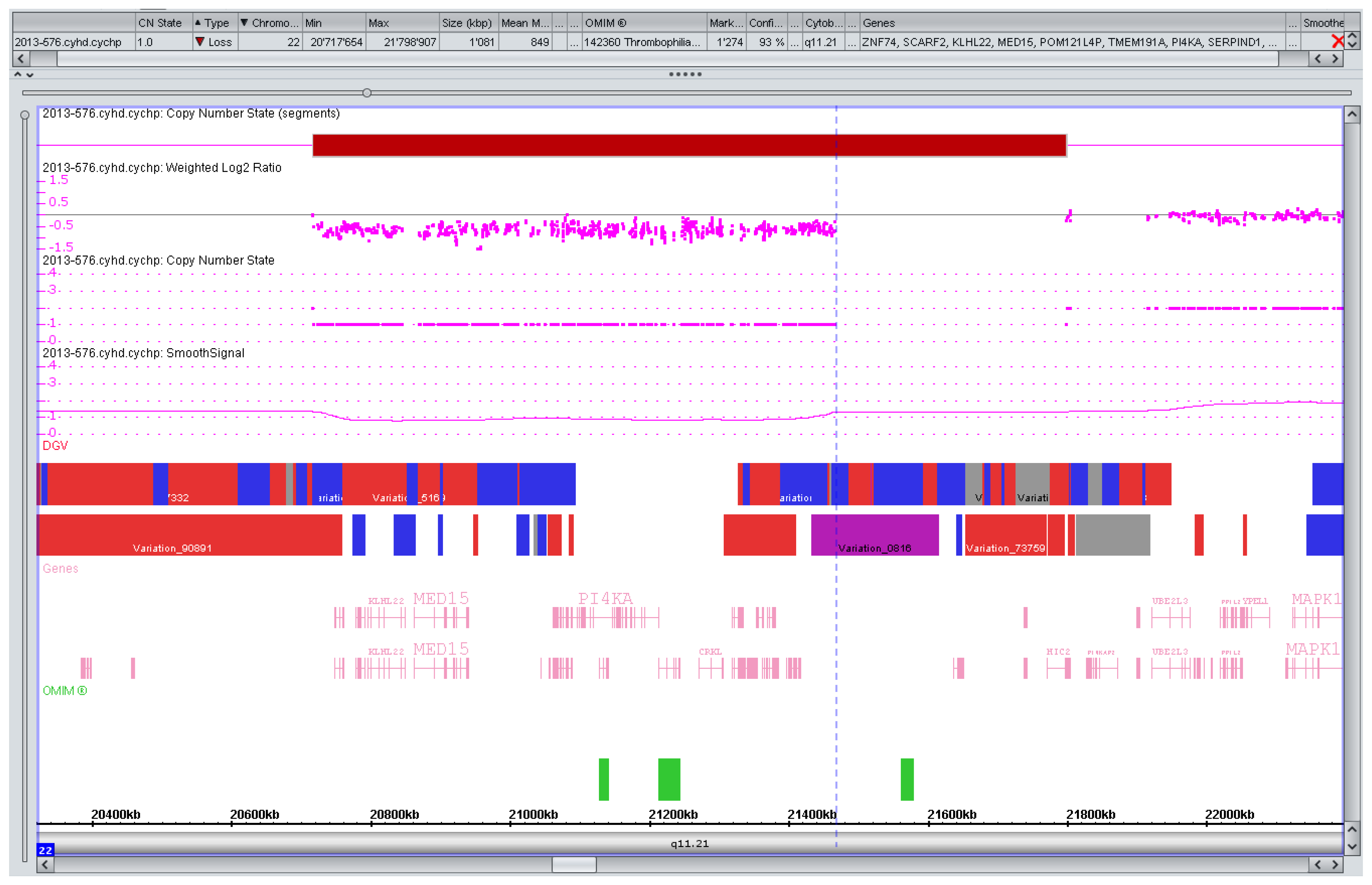Click the table scrollbar's rightmost arrow button
This screenshot has width=1372, height=885.
[x=1335, y=59]
